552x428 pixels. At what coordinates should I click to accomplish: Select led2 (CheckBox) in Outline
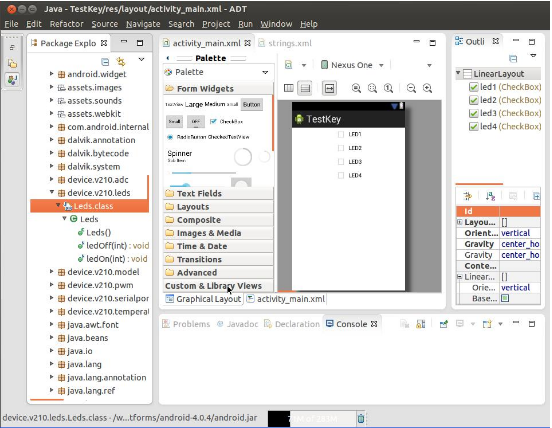click(x=505, y=100)
